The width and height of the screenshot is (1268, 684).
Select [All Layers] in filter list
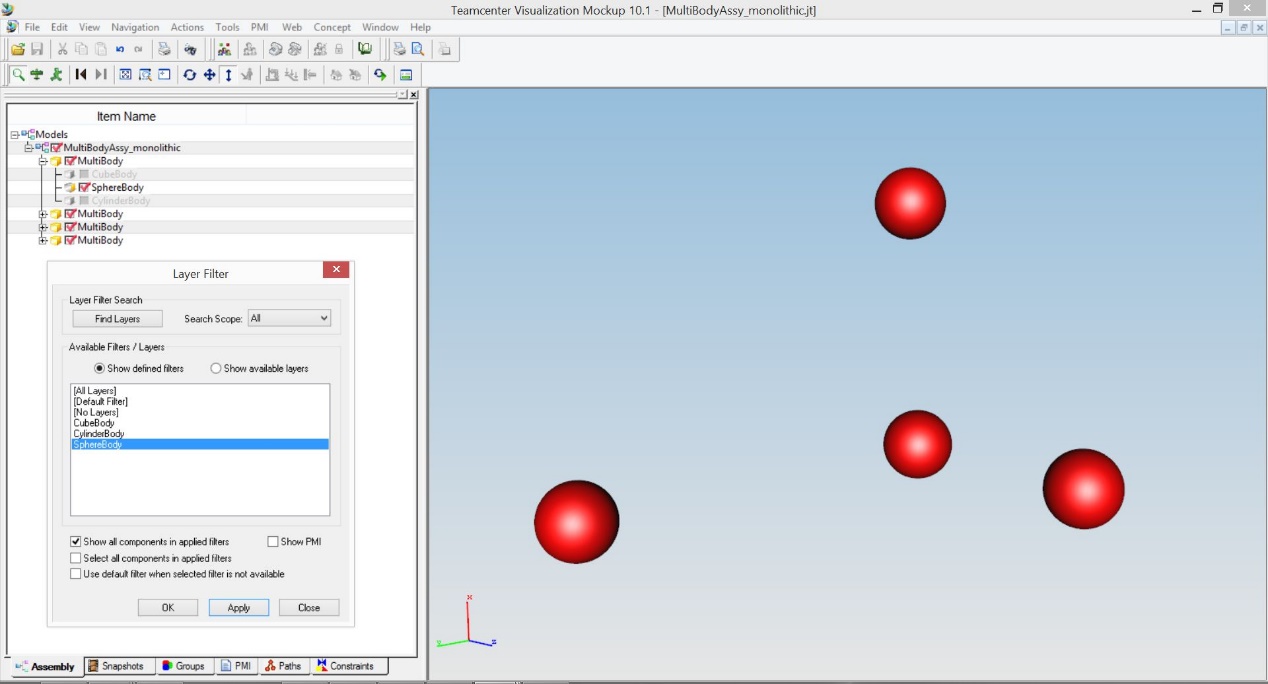200,391
